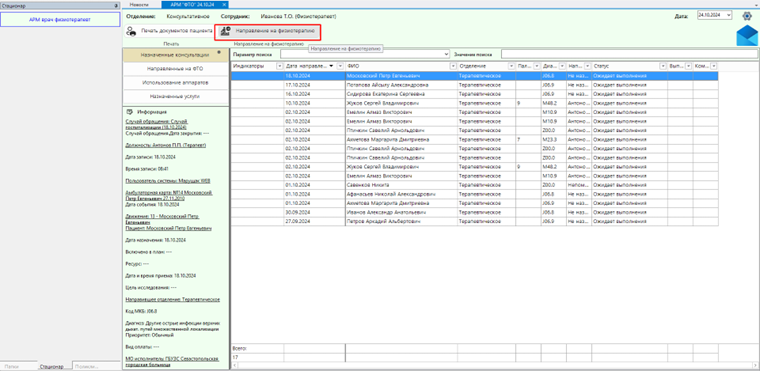Expand the Параметр поиска combo box
The height and width of the screenshot is (371, 760).
coord(446,54)
